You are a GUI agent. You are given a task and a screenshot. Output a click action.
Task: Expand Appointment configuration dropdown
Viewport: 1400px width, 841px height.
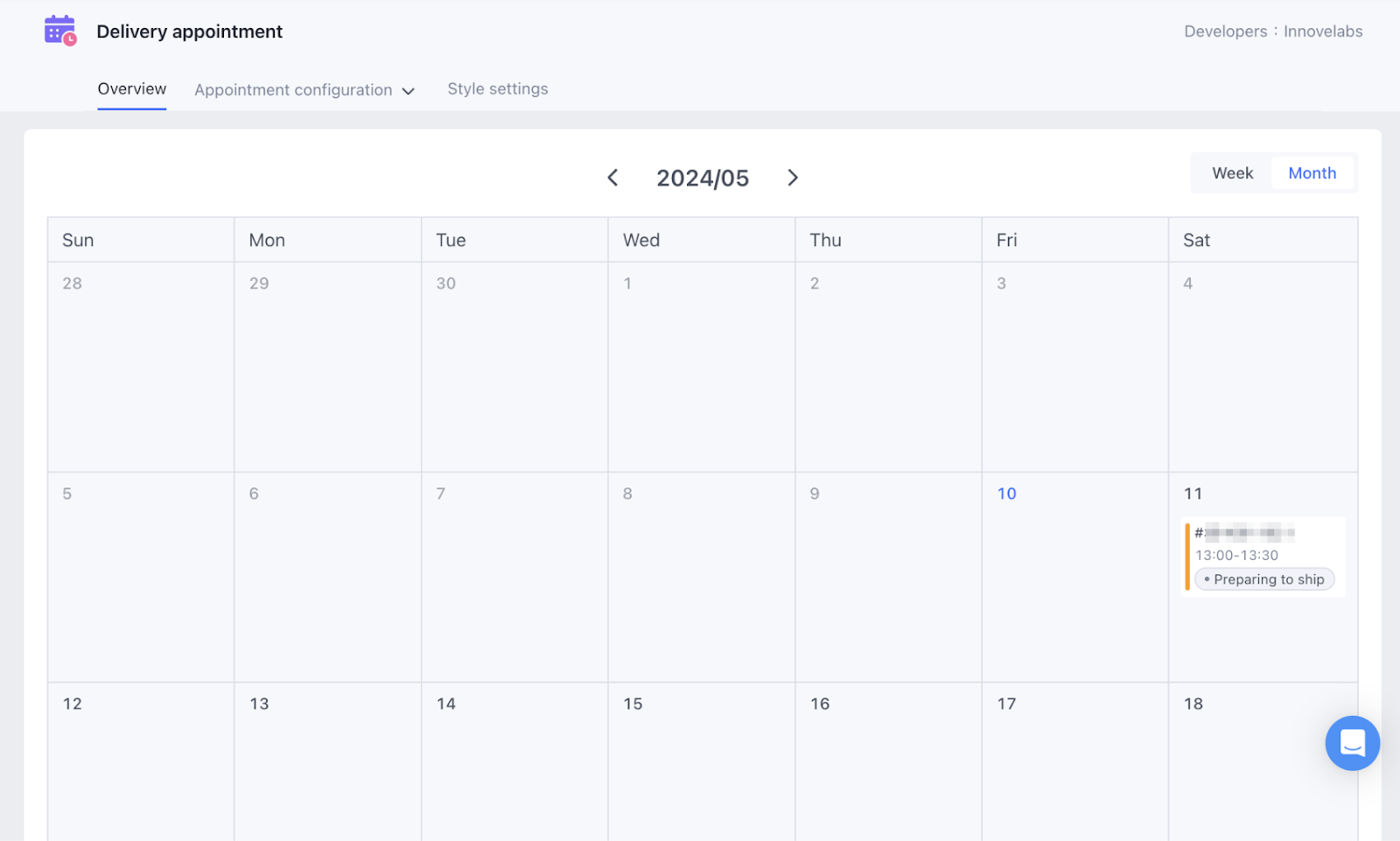point(293,90)
